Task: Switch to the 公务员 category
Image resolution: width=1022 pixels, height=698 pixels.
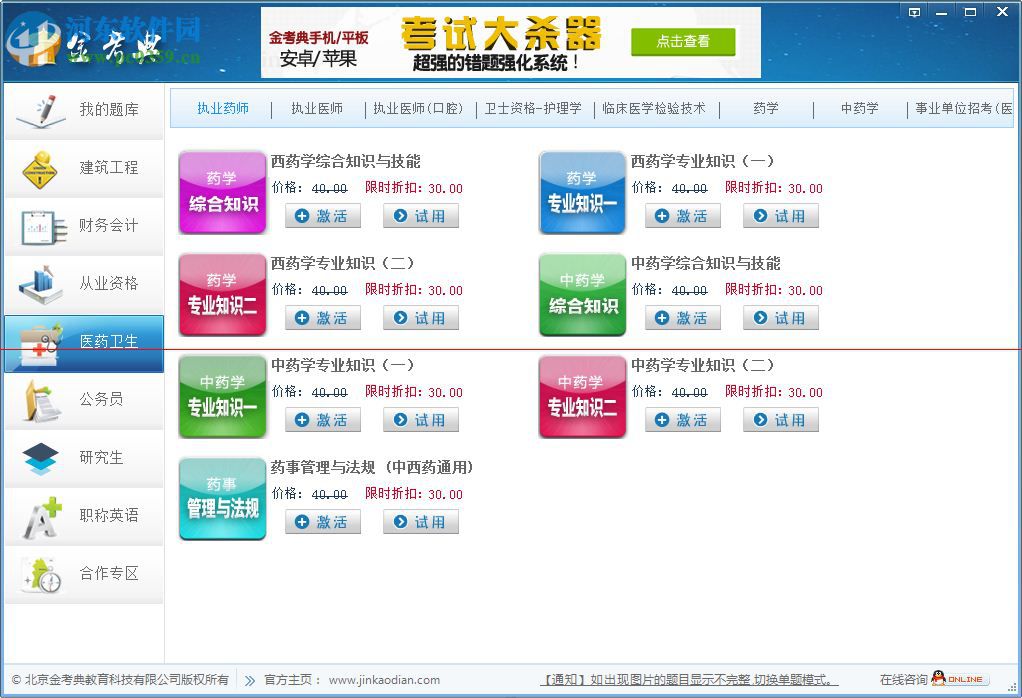Action: pyautogui.click(x=83, y=400)
